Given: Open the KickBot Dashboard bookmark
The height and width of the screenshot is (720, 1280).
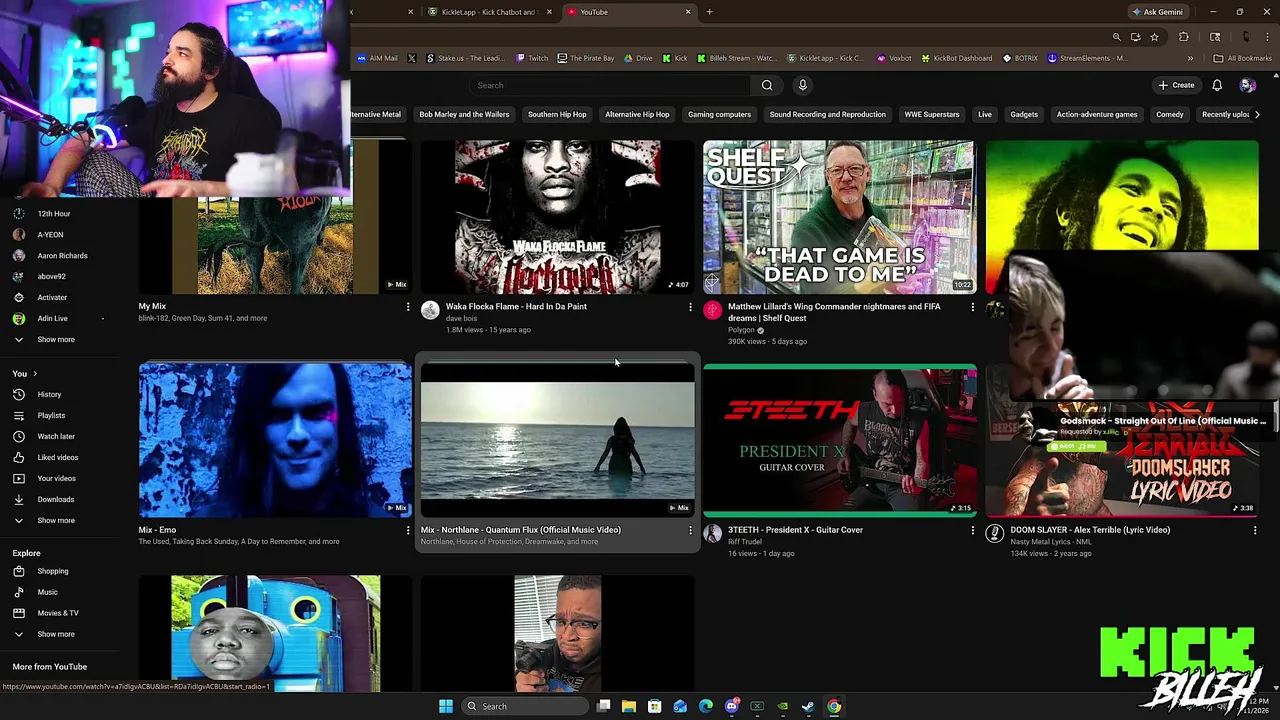Looking at the screenshot, I should 956,58.
